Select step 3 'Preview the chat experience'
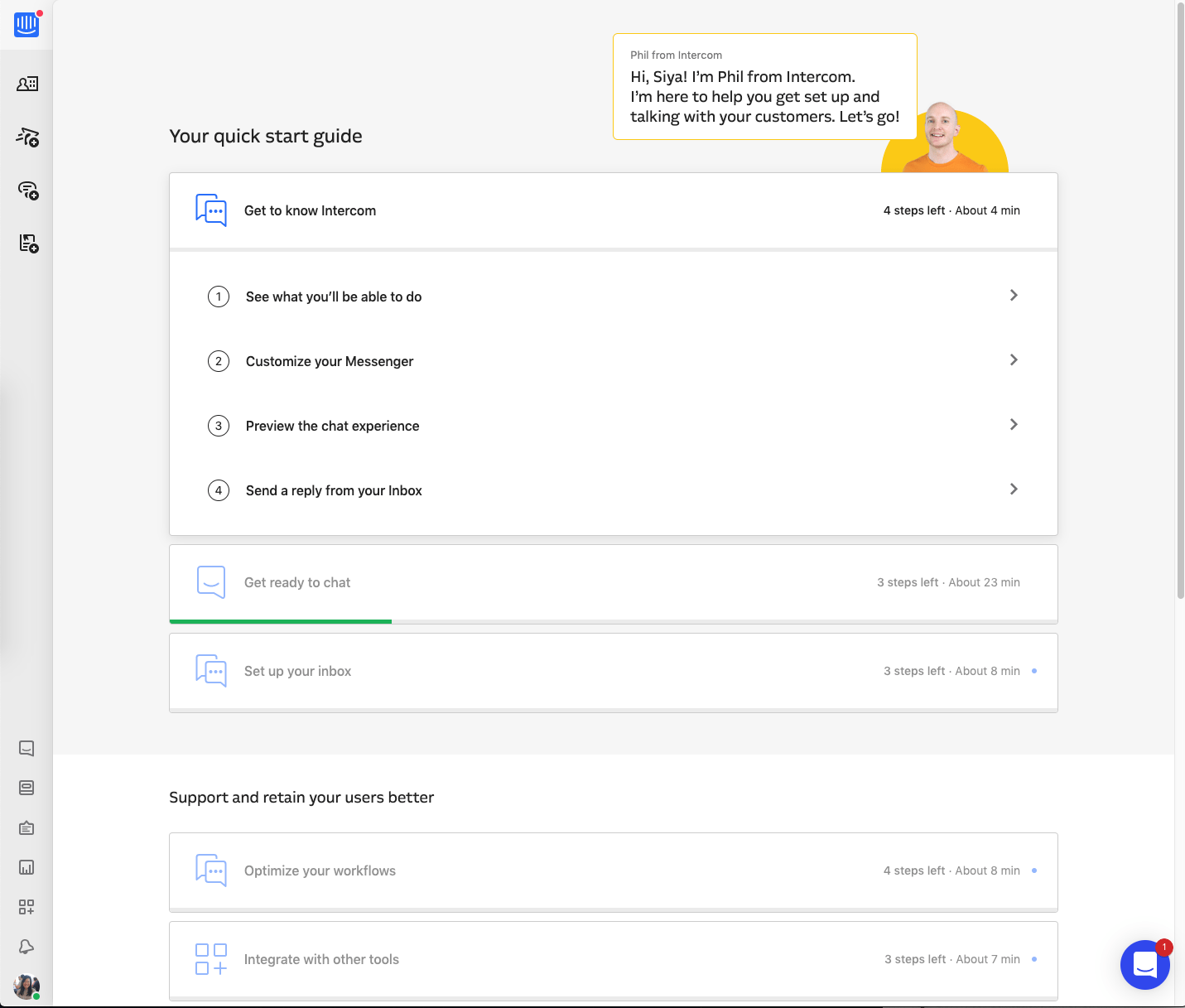Image resolution: width=1185 pixels, height=1008 pixels. pyautogui.click(x=332, y=426)
